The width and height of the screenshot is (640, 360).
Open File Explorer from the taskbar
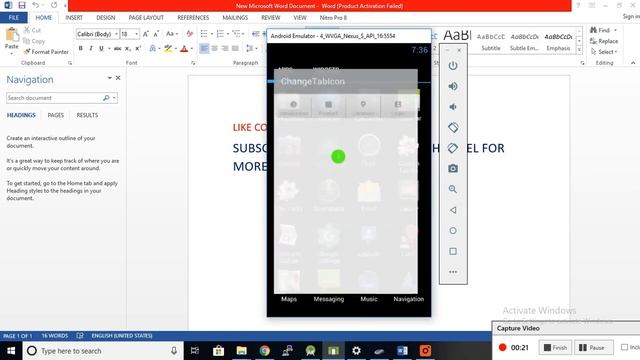click(242, 351)
